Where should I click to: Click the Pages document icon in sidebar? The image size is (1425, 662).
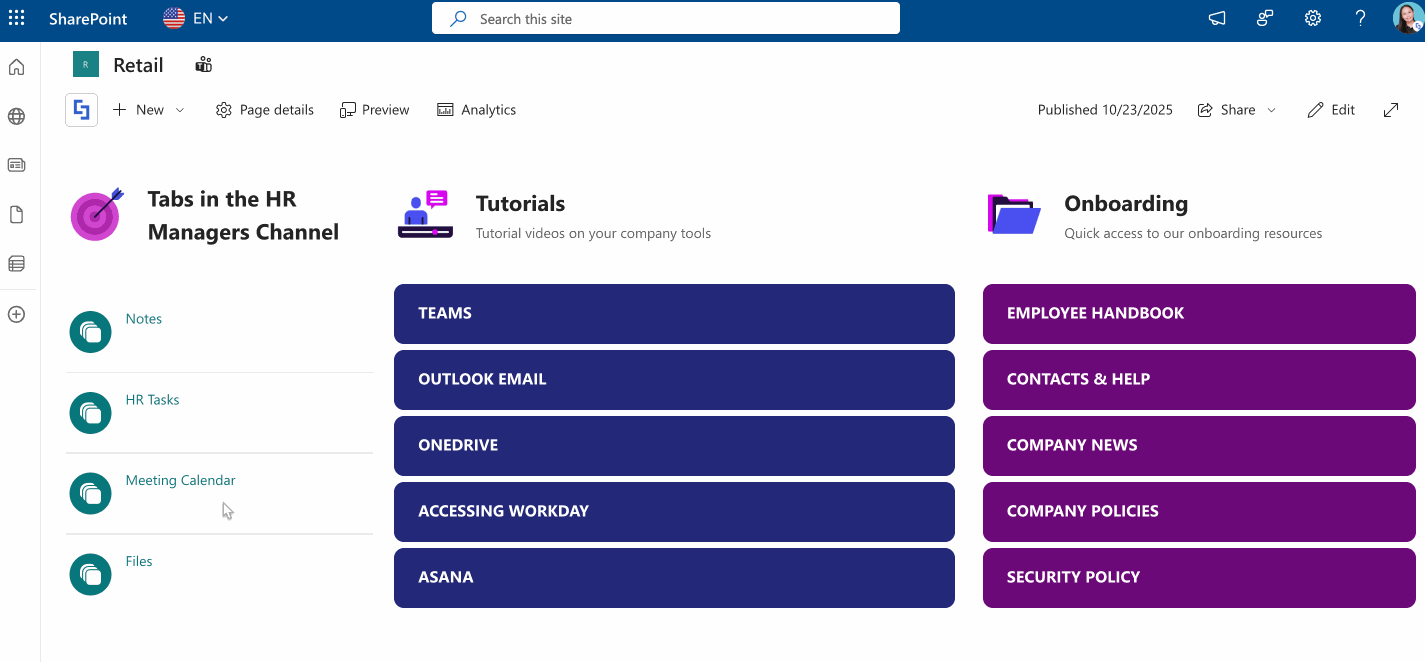point(16,213)
